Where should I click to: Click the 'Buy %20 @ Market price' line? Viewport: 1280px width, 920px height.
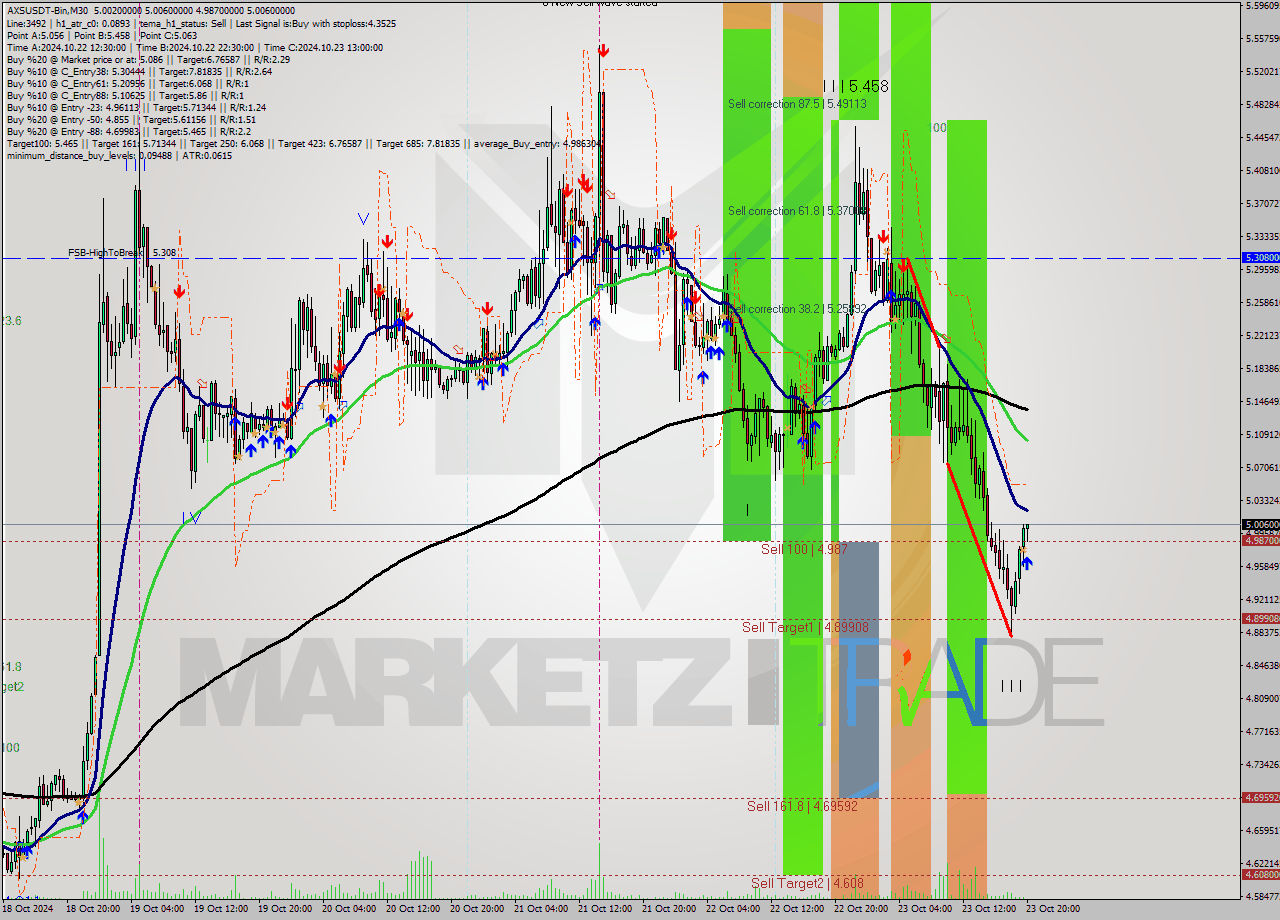[x=148, y=59]
